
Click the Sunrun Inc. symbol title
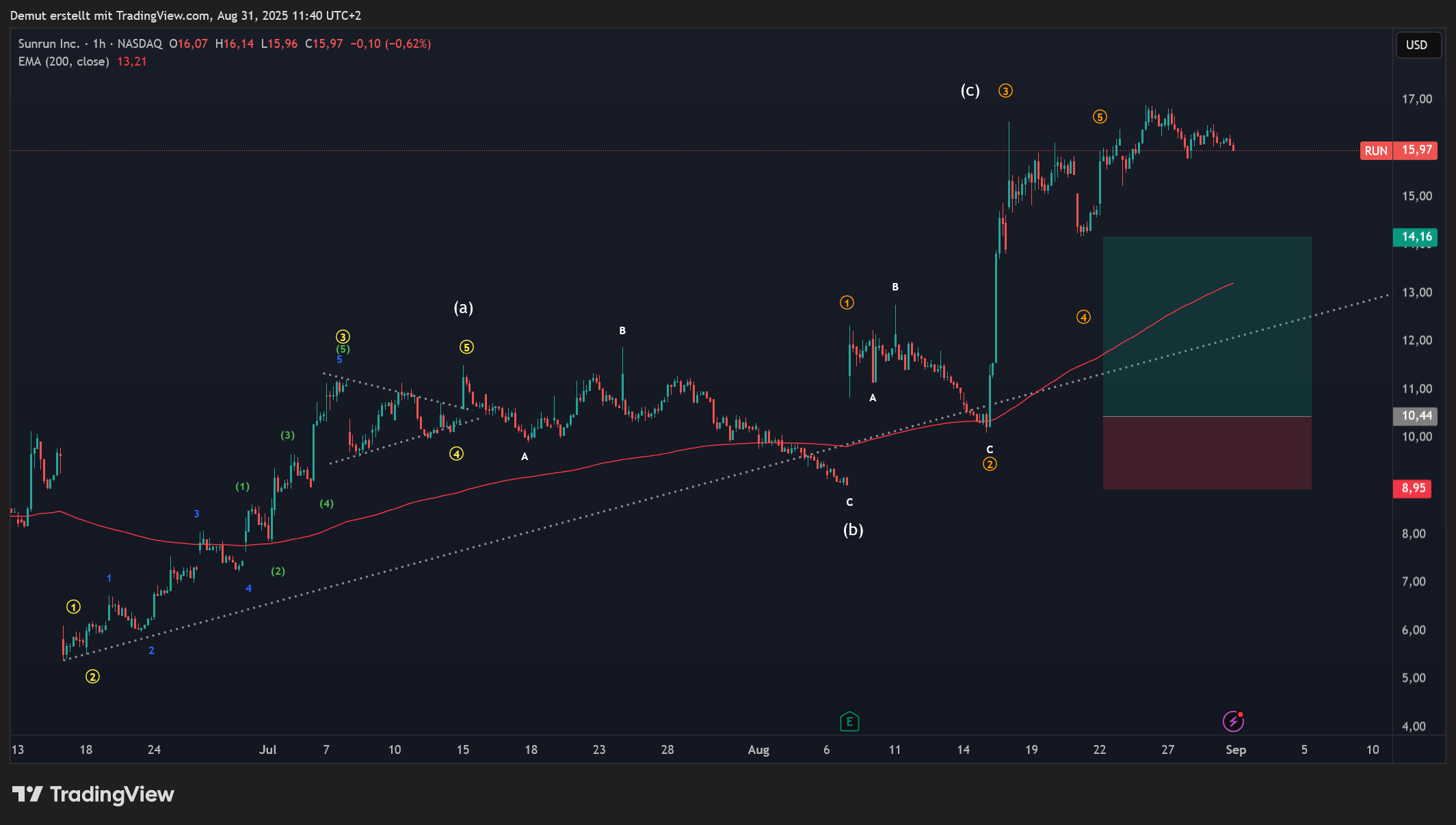coord(49,44)
